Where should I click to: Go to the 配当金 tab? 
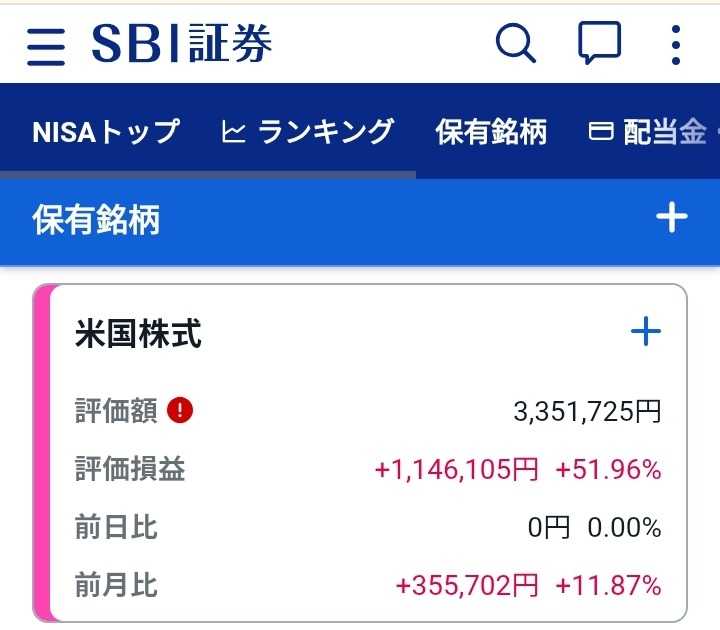click(x=665, y=132)
